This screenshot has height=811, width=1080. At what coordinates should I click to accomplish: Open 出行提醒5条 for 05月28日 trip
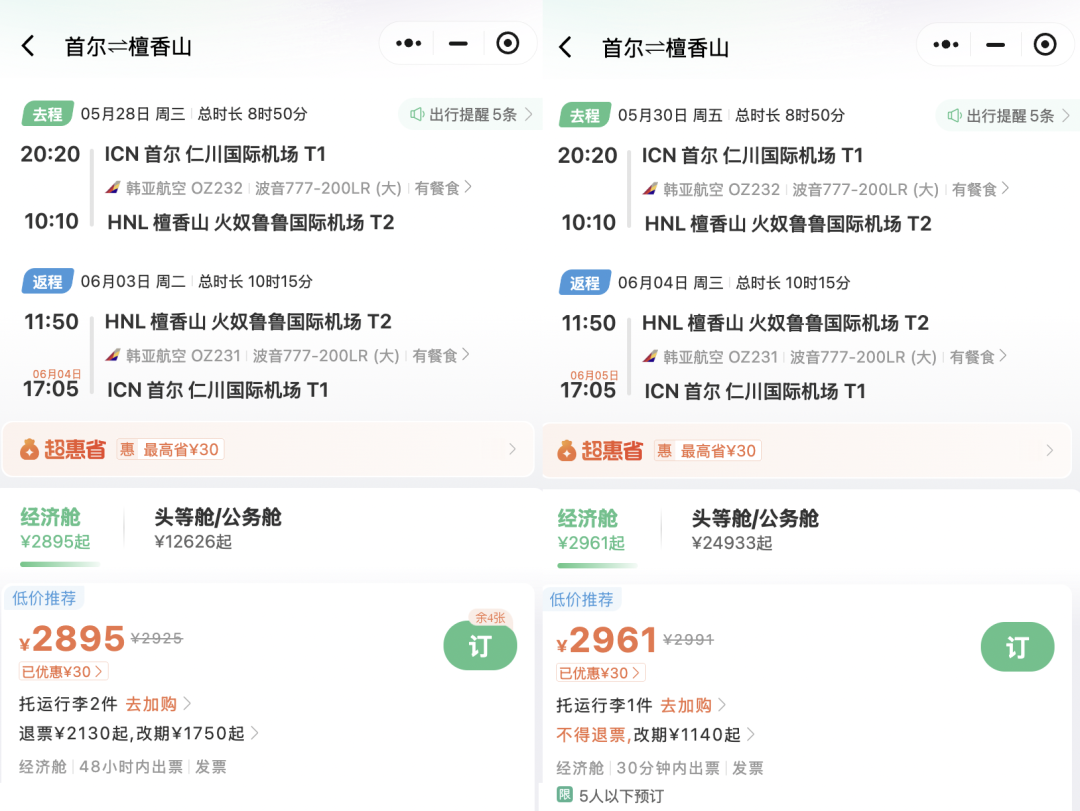click(x=471, y=114)
